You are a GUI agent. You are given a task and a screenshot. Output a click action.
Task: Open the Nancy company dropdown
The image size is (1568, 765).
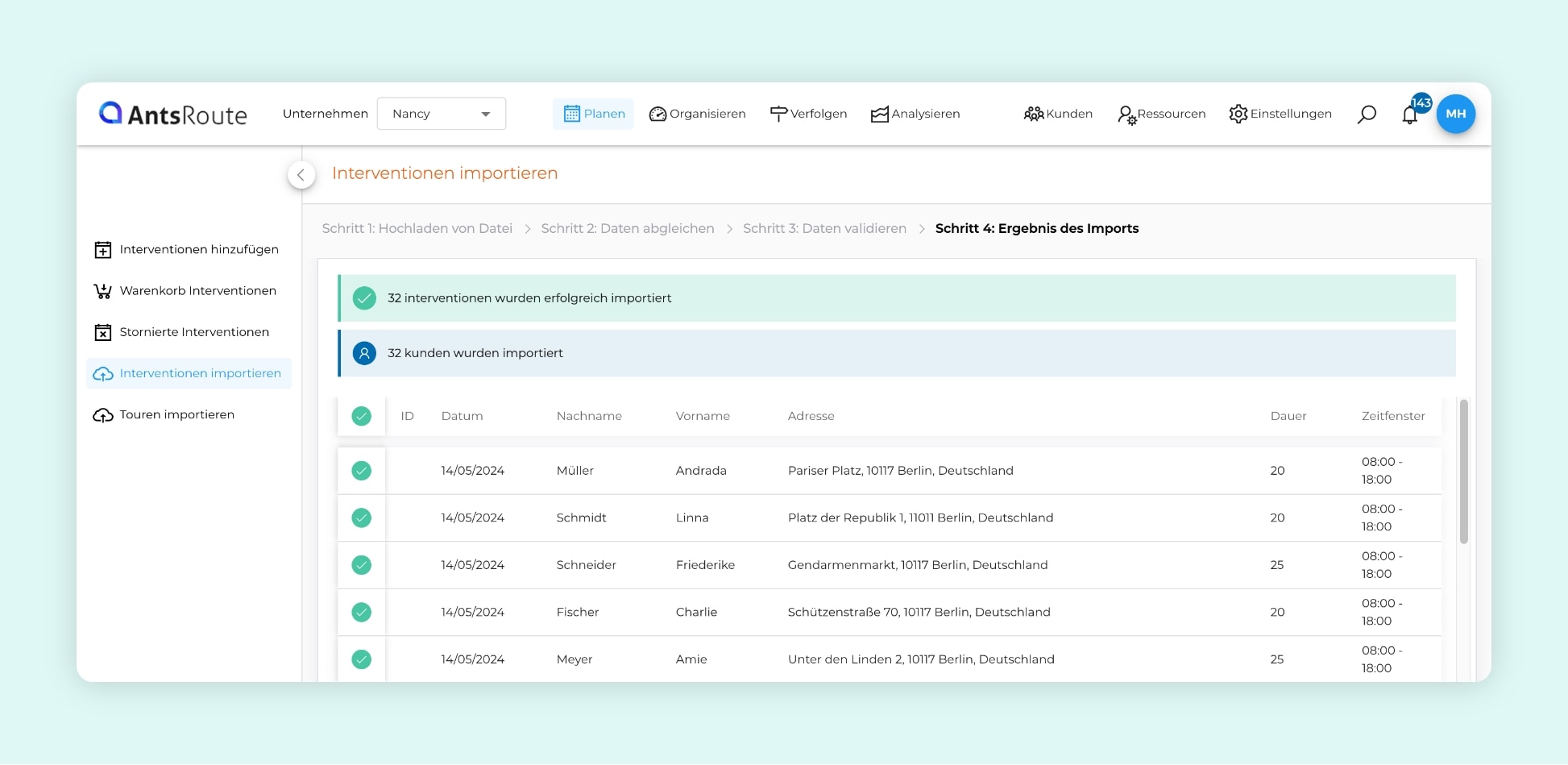[441, 114]
